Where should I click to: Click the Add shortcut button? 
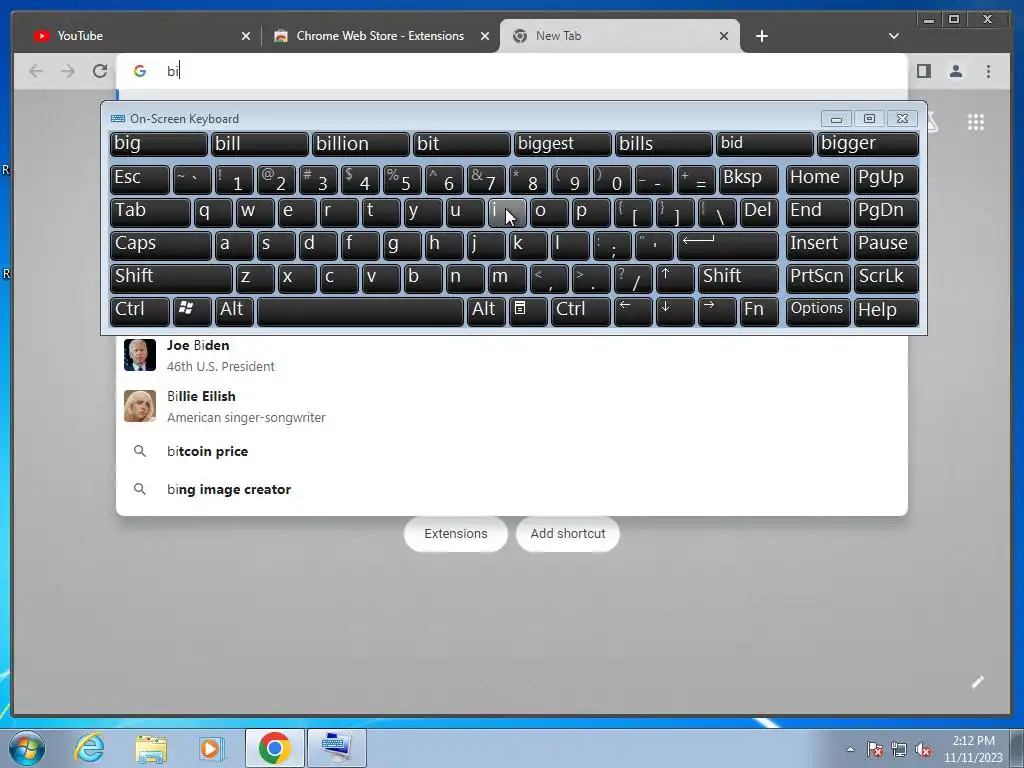568,534
